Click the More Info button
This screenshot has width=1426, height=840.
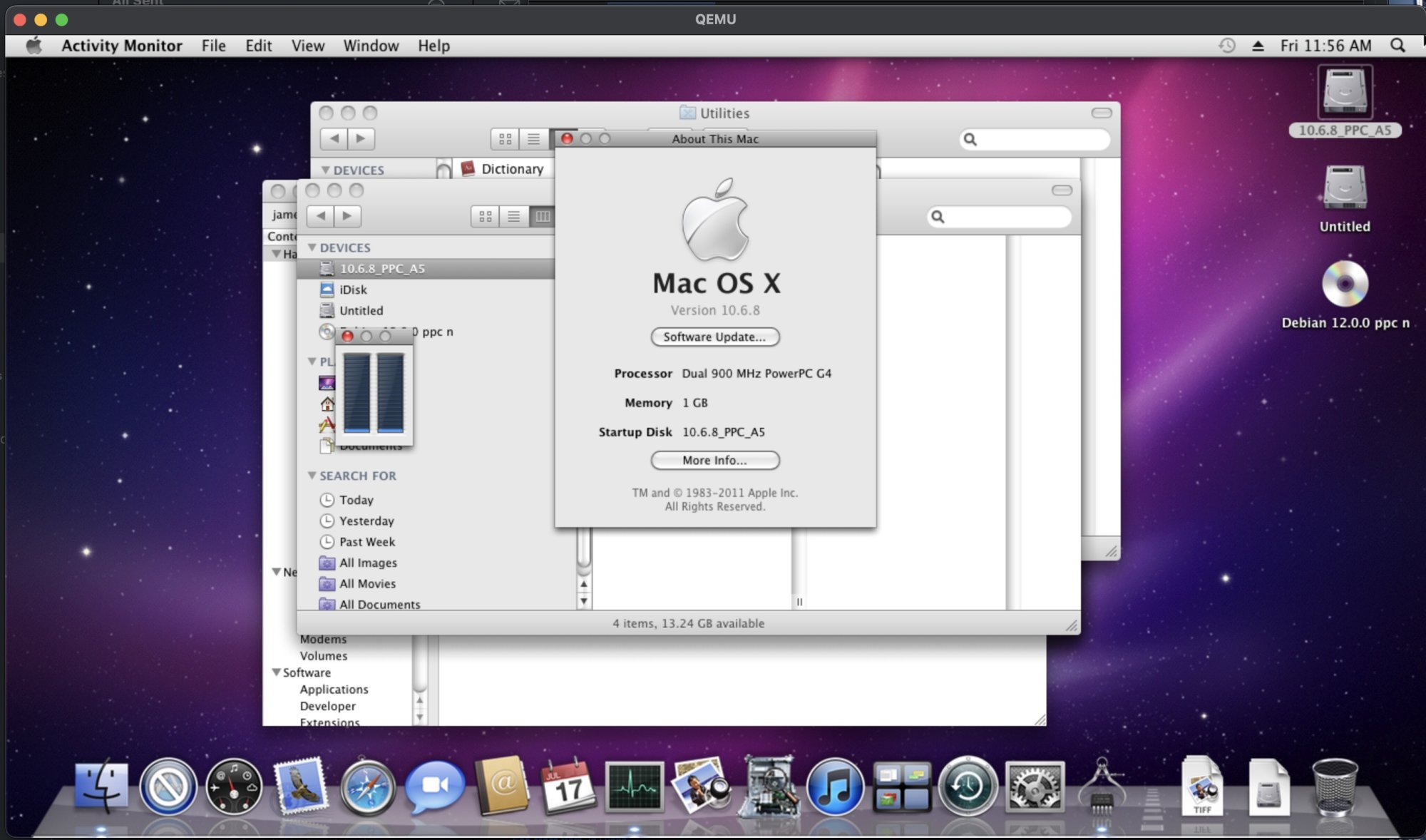pos(714,460)
